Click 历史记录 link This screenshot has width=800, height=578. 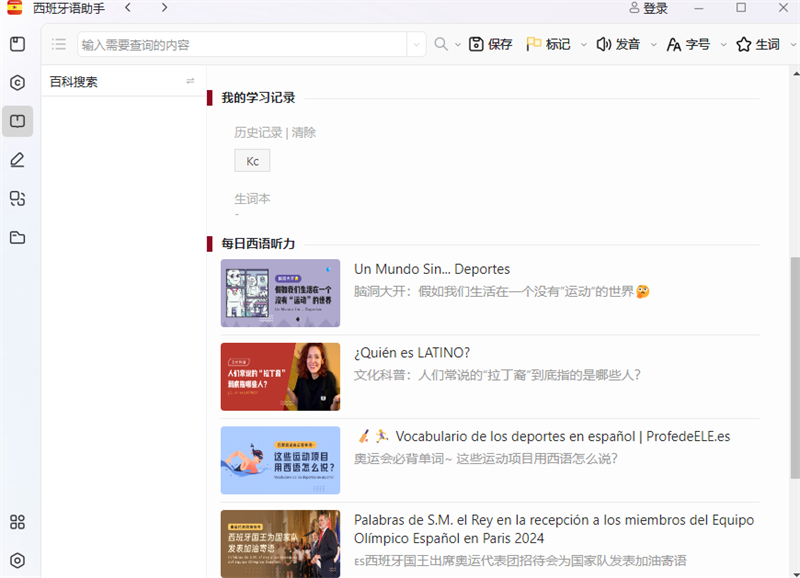[258, 133]
